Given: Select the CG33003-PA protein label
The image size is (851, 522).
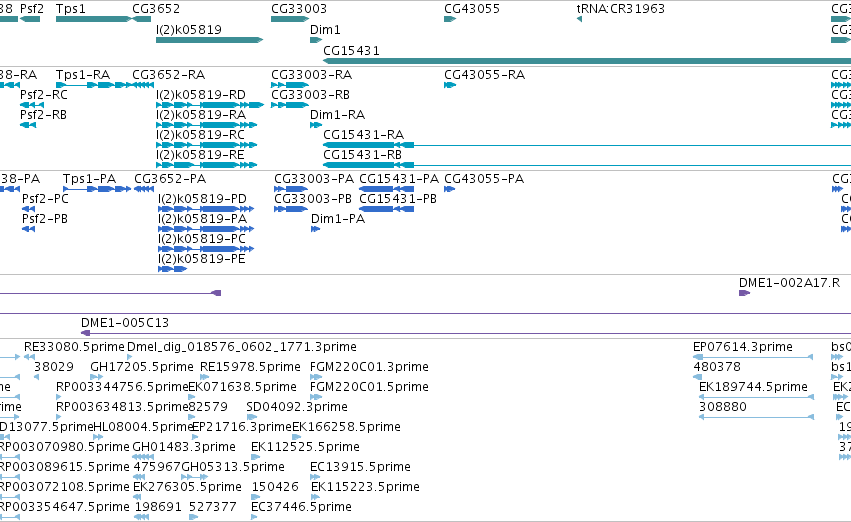Looking at the screenshot, I should pyautogui.click(x=314, y=179).
